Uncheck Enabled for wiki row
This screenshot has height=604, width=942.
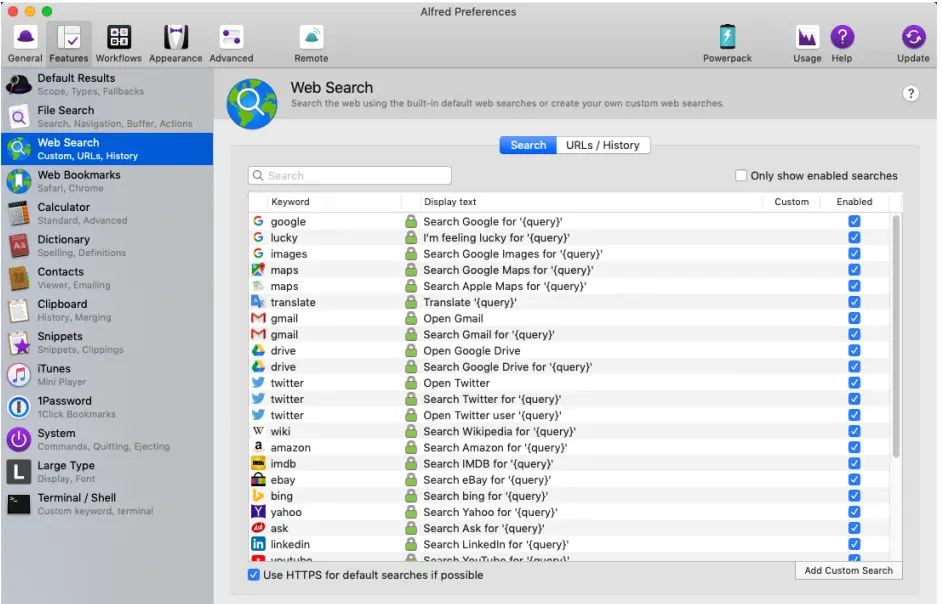[854, 431]
